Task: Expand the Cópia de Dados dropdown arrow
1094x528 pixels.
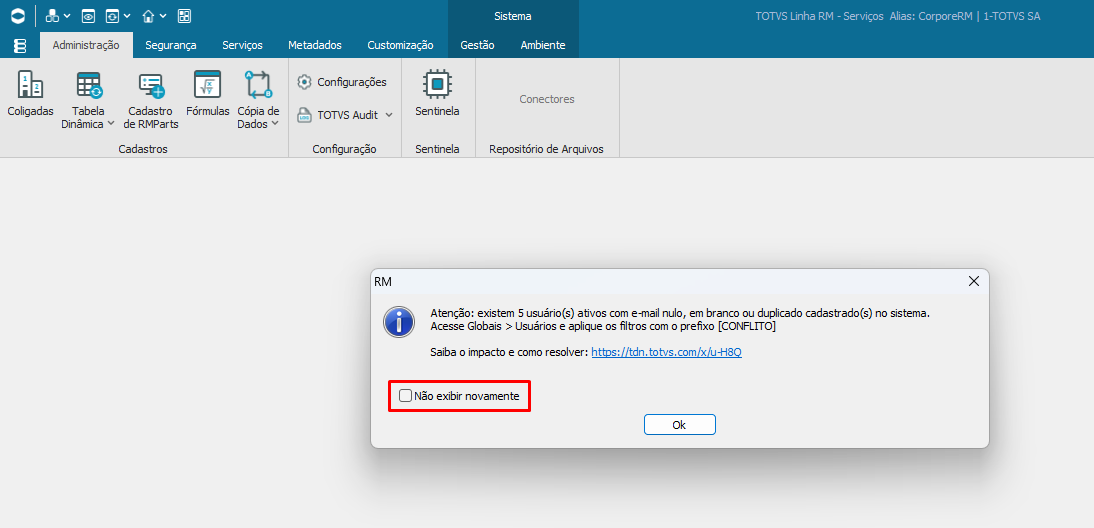Action: [x=275, y=123]
